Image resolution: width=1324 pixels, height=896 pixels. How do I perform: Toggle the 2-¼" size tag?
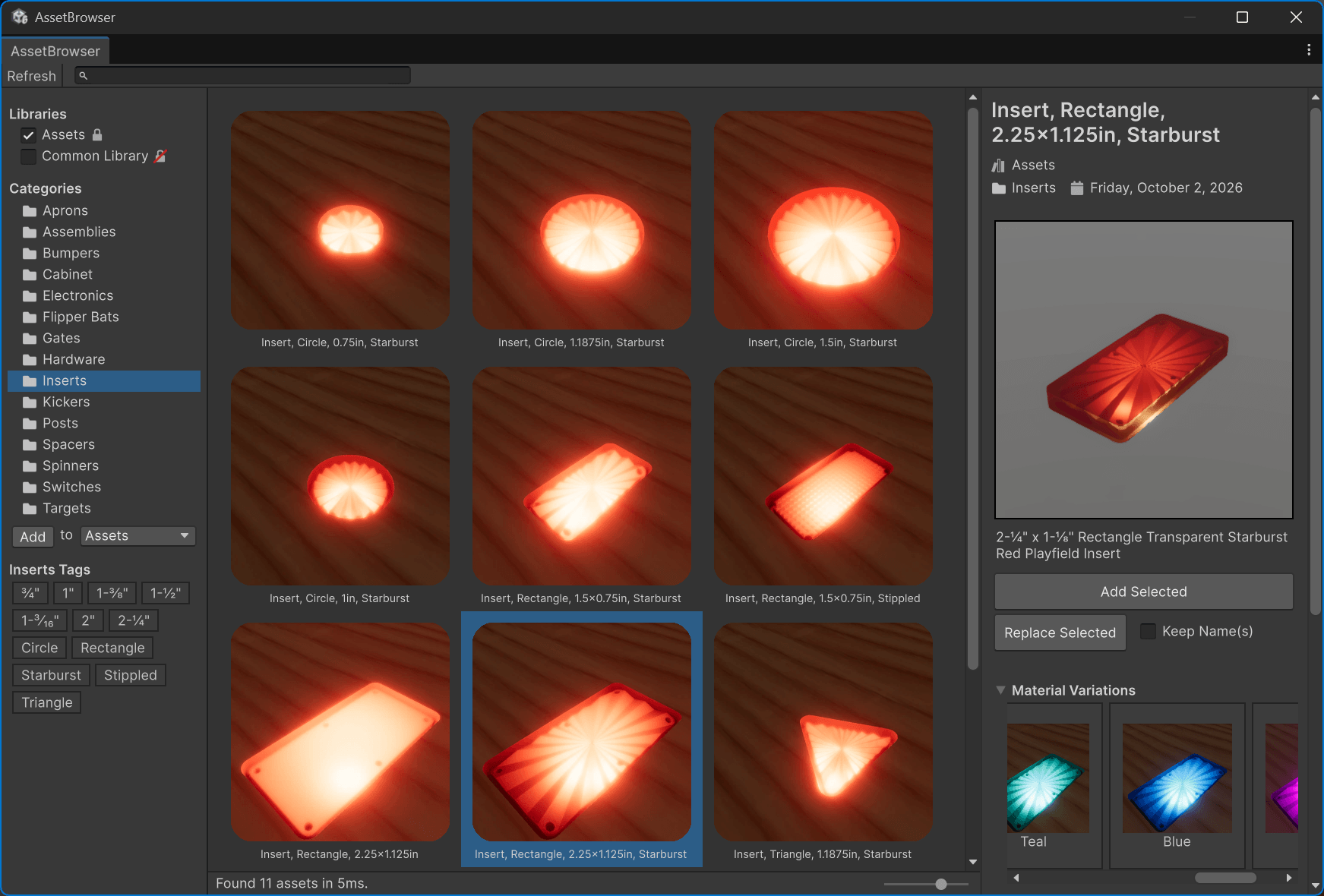[x=134, y=620]
